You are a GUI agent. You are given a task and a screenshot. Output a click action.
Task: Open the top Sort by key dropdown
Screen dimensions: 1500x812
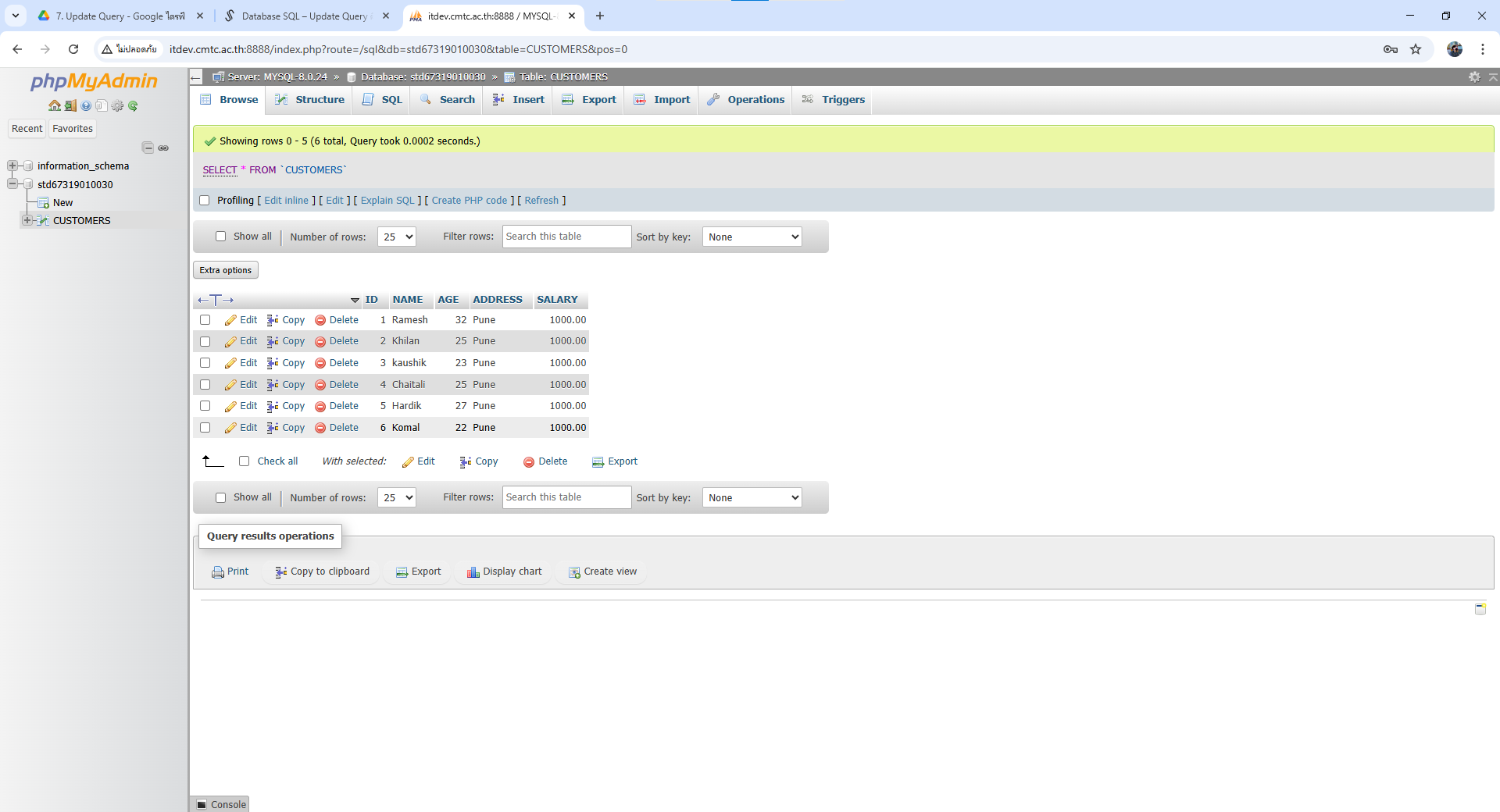click(x=752, y=237)
